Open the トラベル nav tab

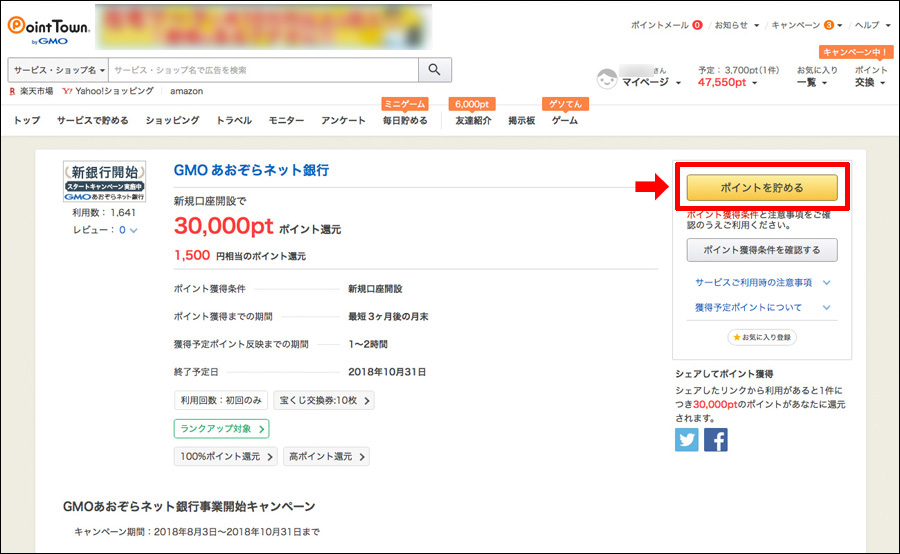tap(234, 121)
